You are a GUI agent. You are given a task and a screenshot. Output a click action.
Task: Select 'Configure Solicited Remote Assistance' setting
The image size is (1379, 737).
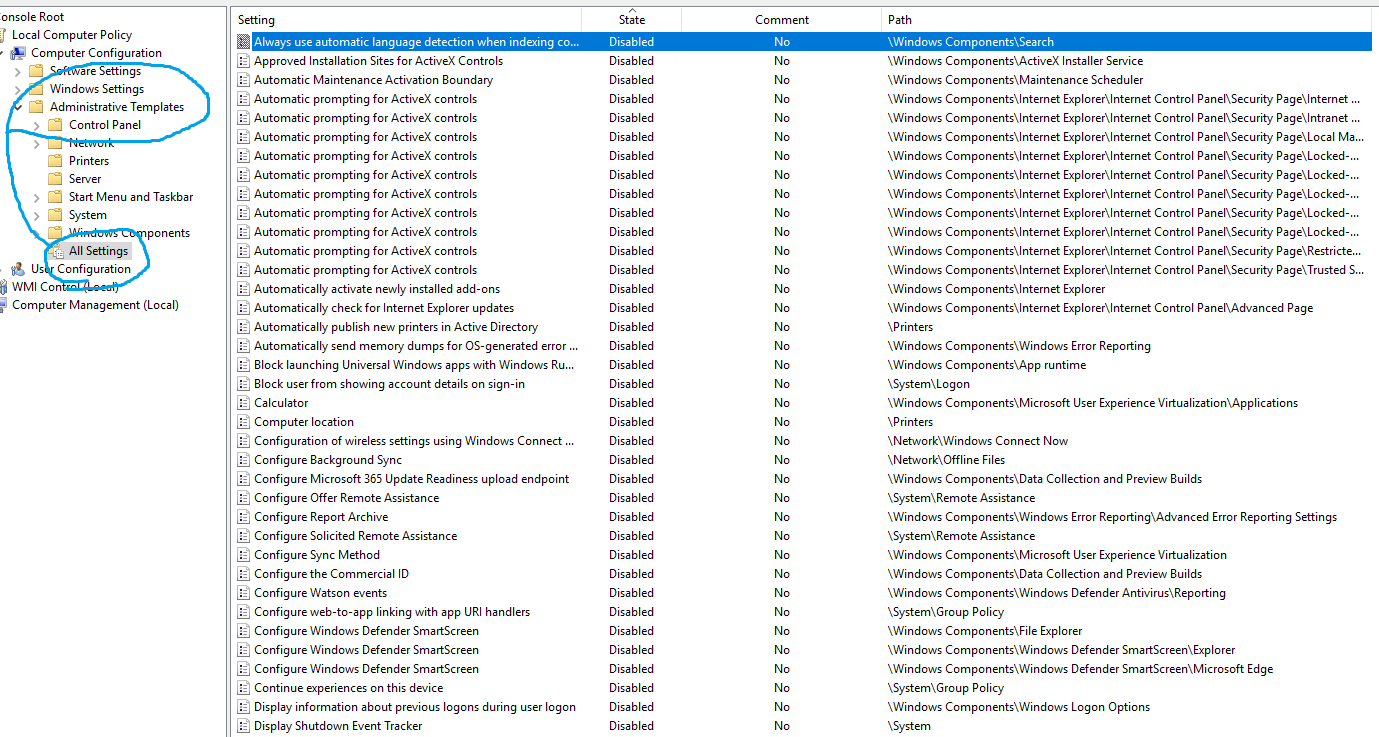355,536
